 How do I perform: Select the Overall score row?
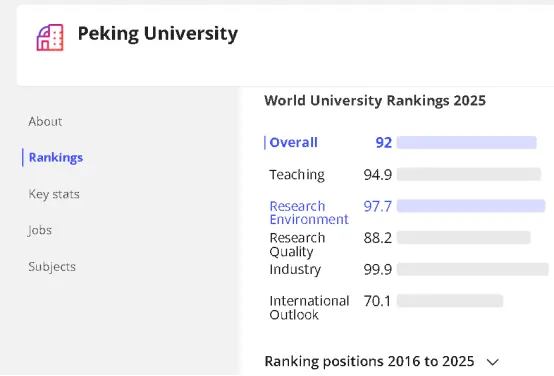400,142
